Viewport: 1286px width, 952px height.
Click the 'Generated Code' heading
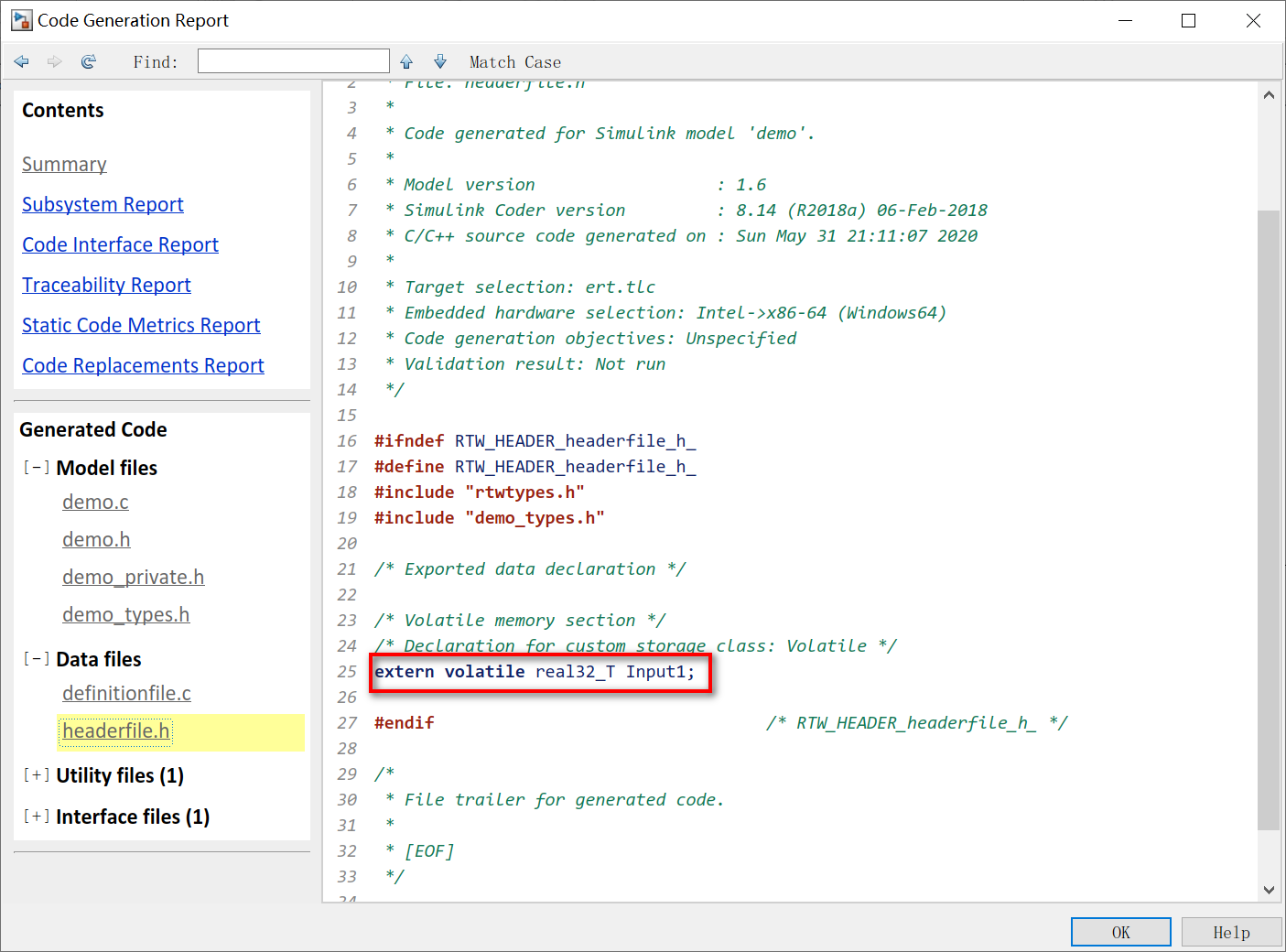point(93,430)
